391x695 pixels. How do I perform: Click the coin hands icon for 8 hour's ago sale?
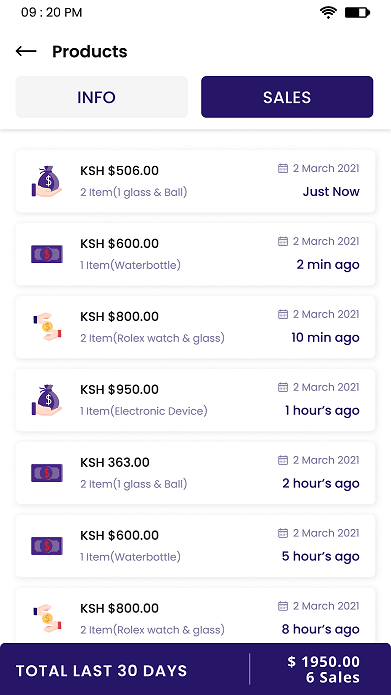click(47, 619)
